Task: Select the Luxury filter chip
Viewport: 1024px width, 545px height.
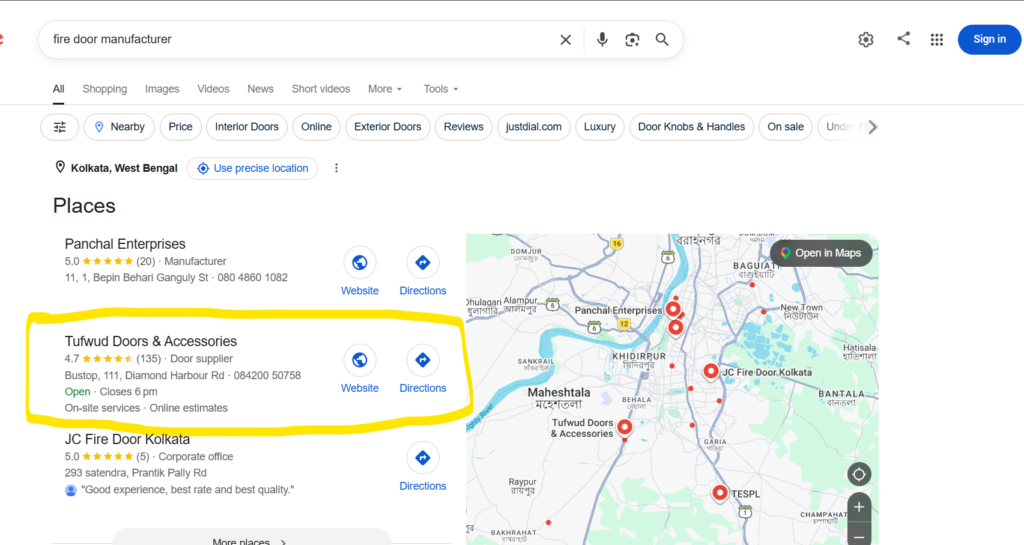Action: click(600, 127)
